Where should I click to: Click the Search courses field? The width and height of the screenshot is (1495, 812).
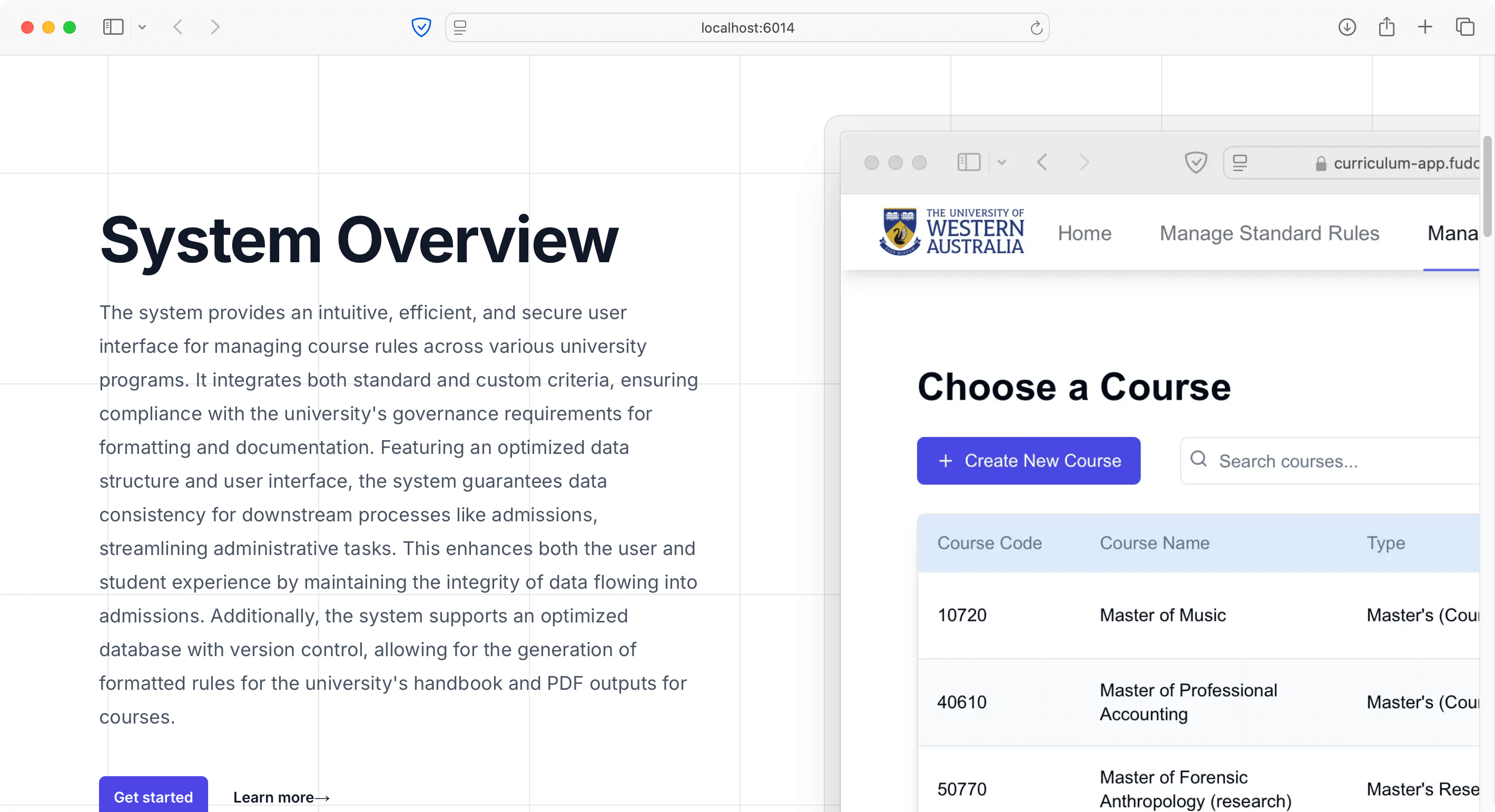pos(1330,461)
